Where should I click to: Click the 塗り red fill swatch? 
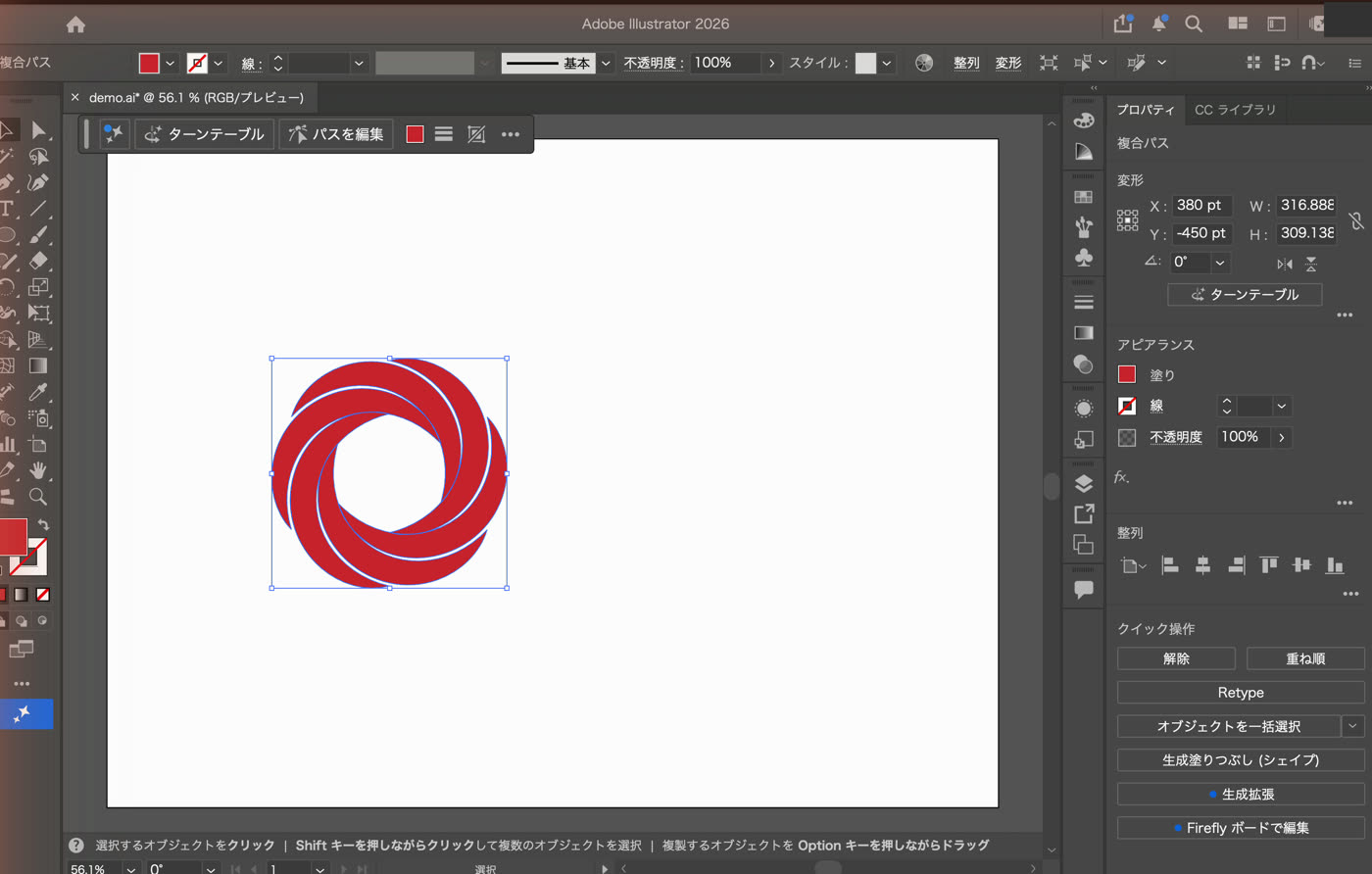[1127, 374]
